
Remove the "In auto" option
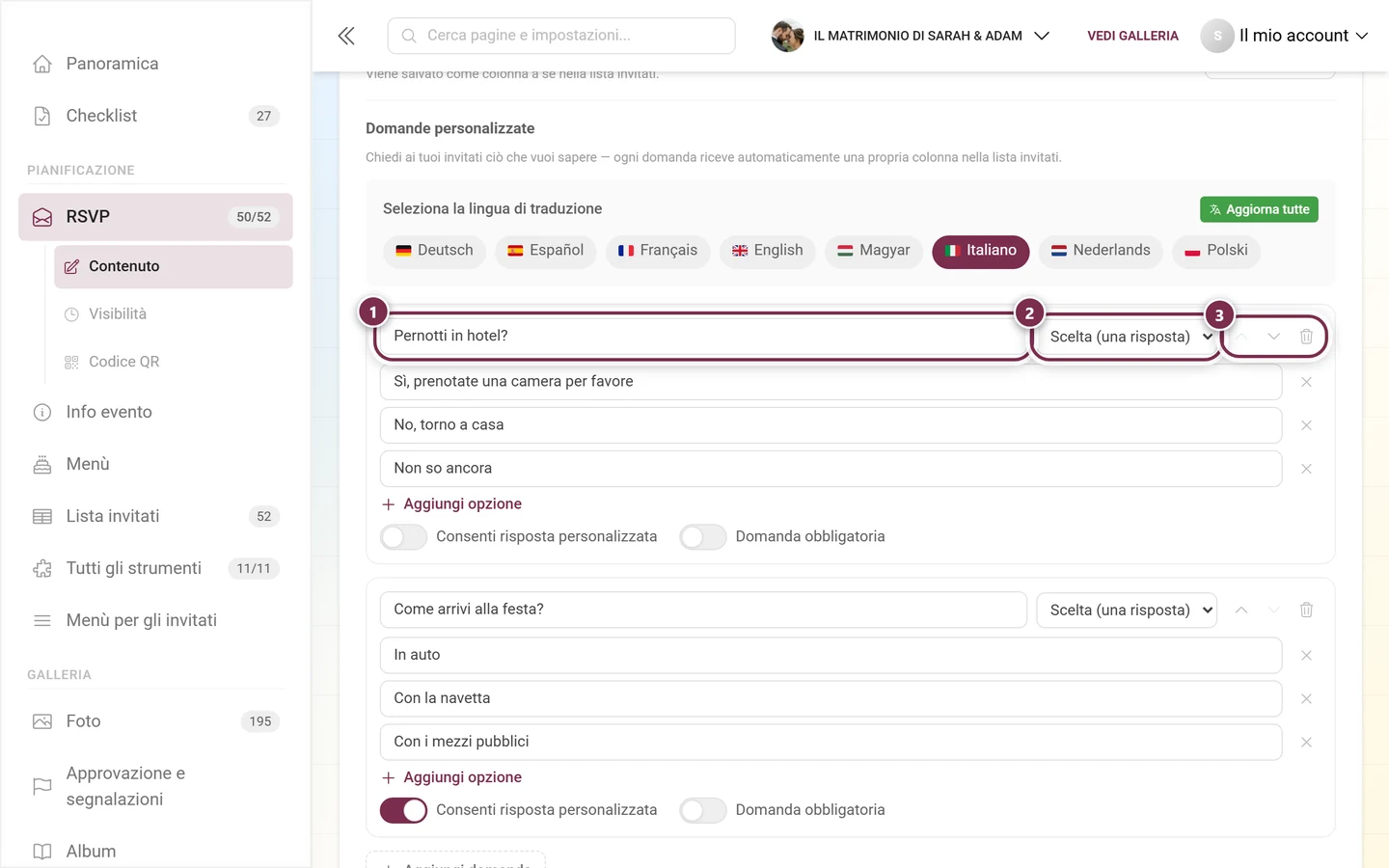click(x=1306, y=656)
